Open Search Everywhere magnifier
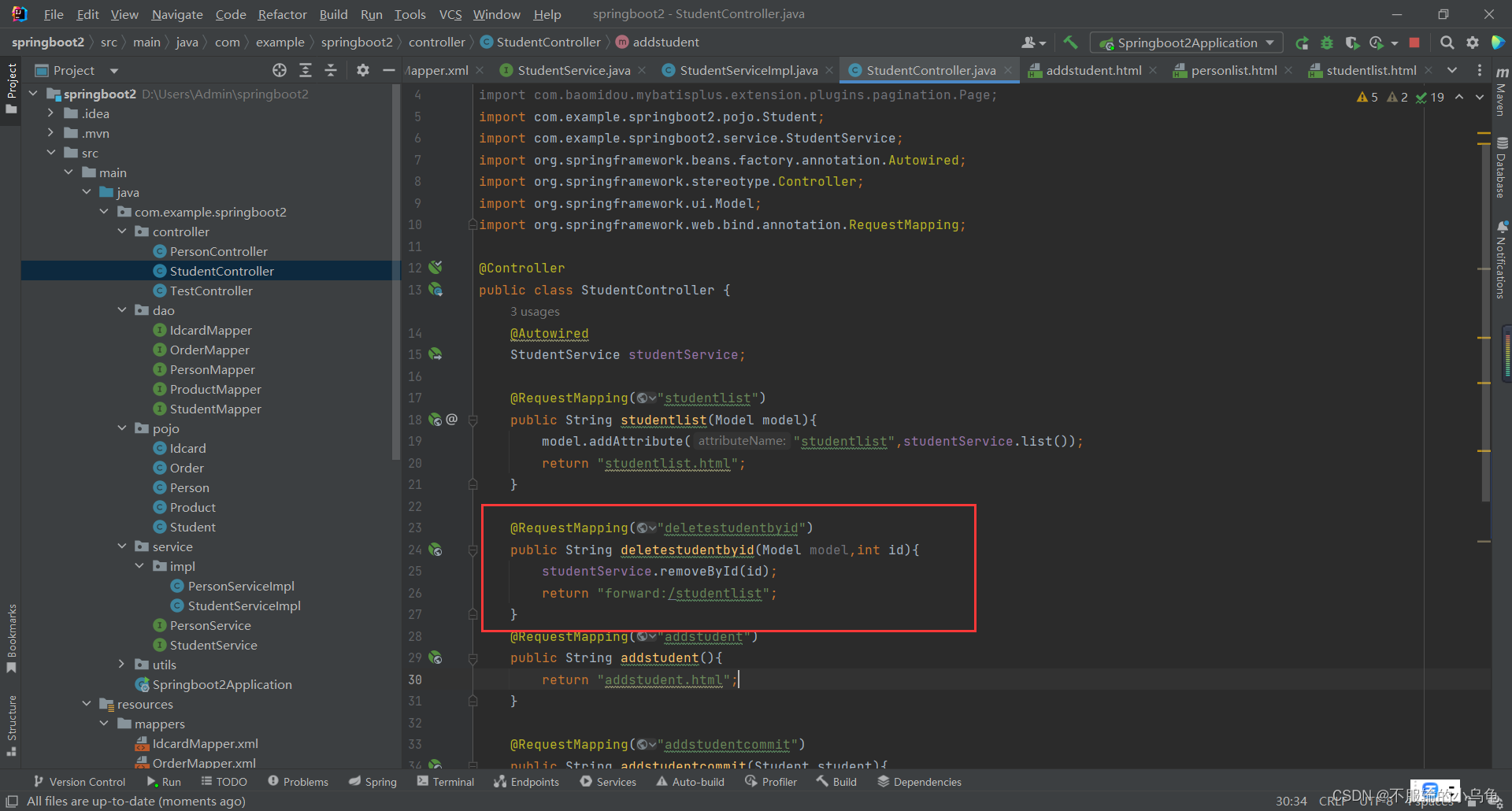Screen dimensions: 1512x811 pos(1447,43)
